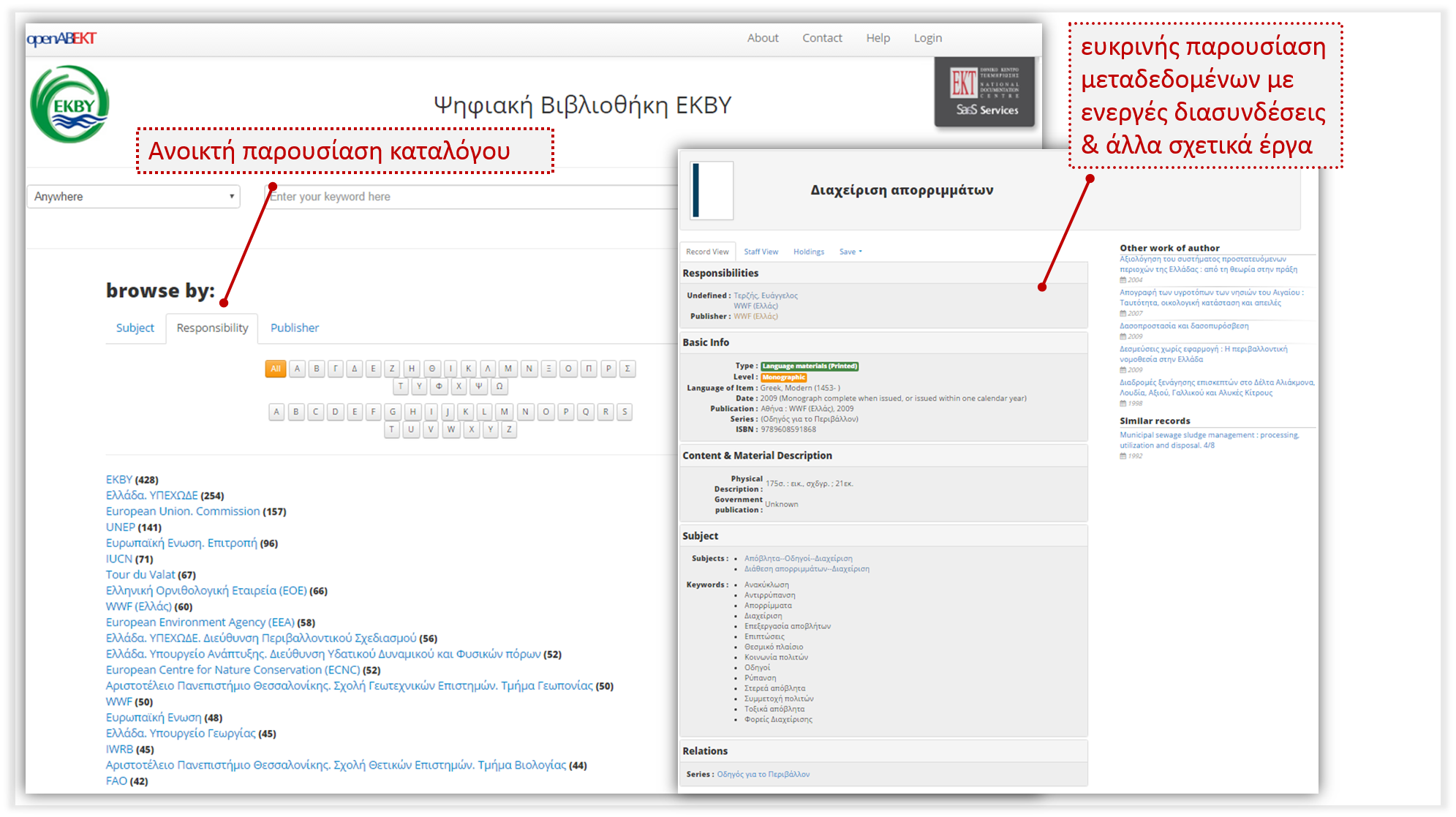
Task: Filter by Latin letter S
Action: coord(625,412)
